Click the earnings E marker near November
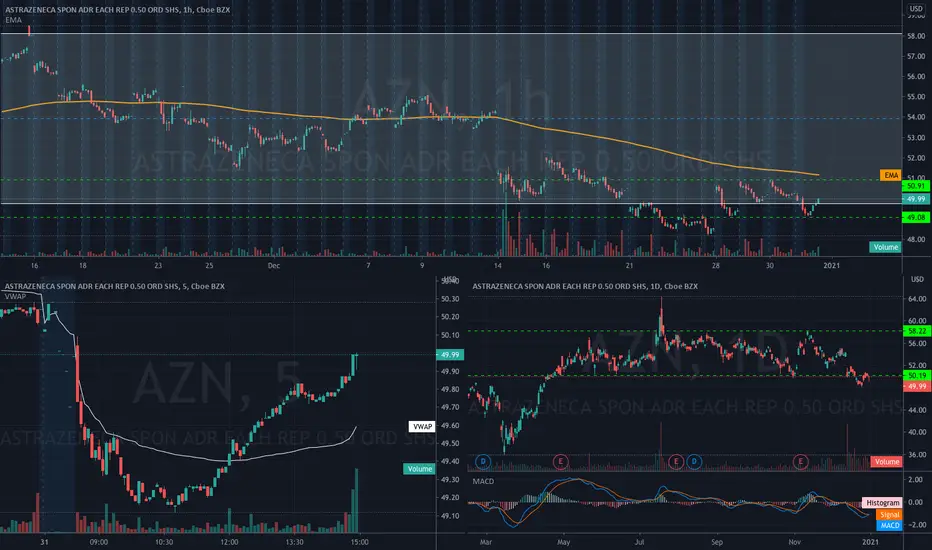932x550 pixels. click(800, 461)
